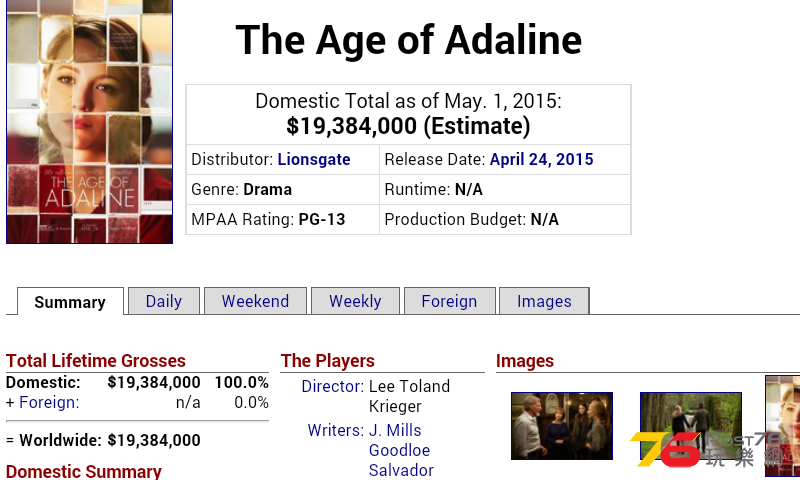Open the indoor group scene thumbnail
This screenshot has height=480, width=800.
(562, 426)
